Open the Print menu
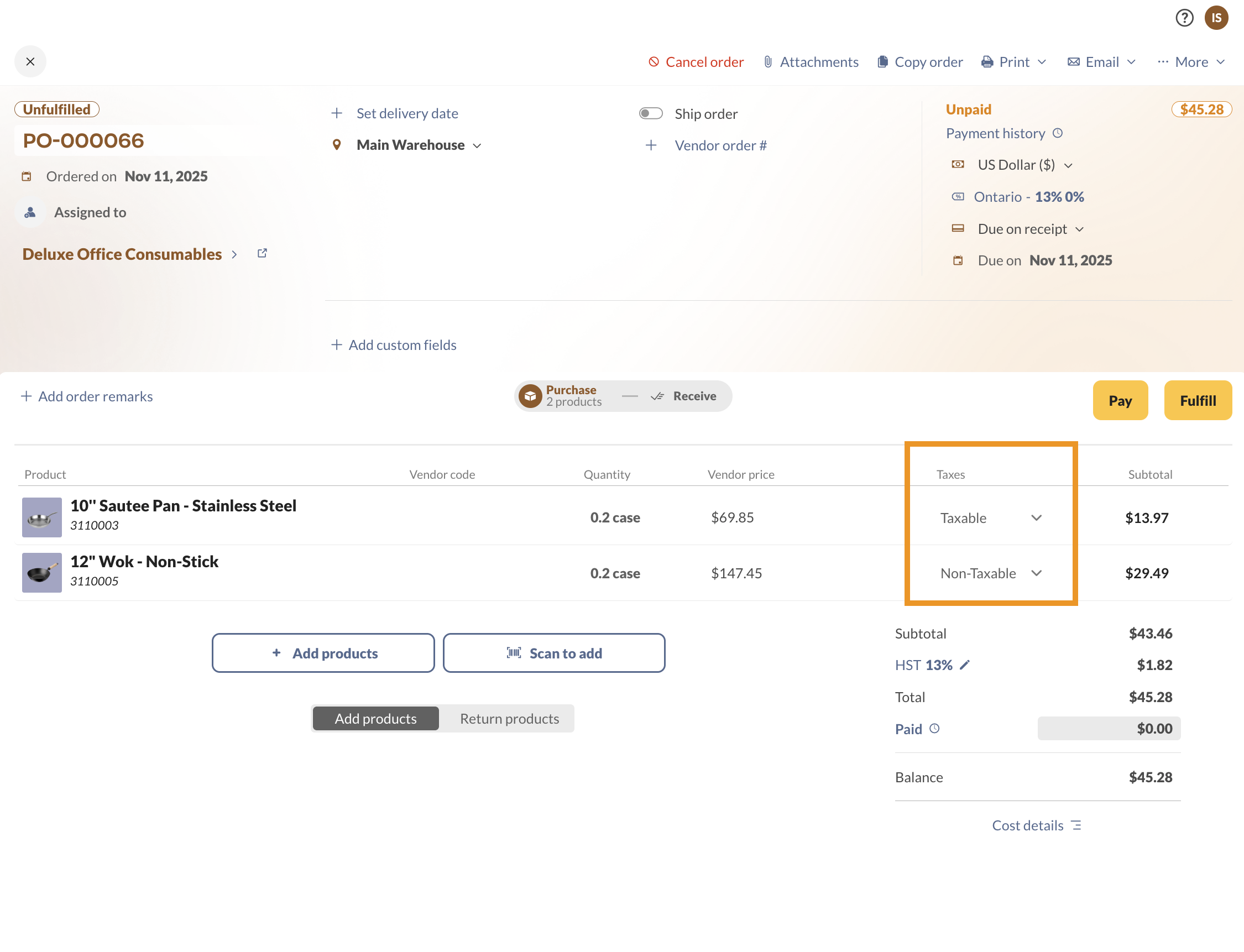The height and width of the screenshot is (952, 1244). click(1014, 62)
